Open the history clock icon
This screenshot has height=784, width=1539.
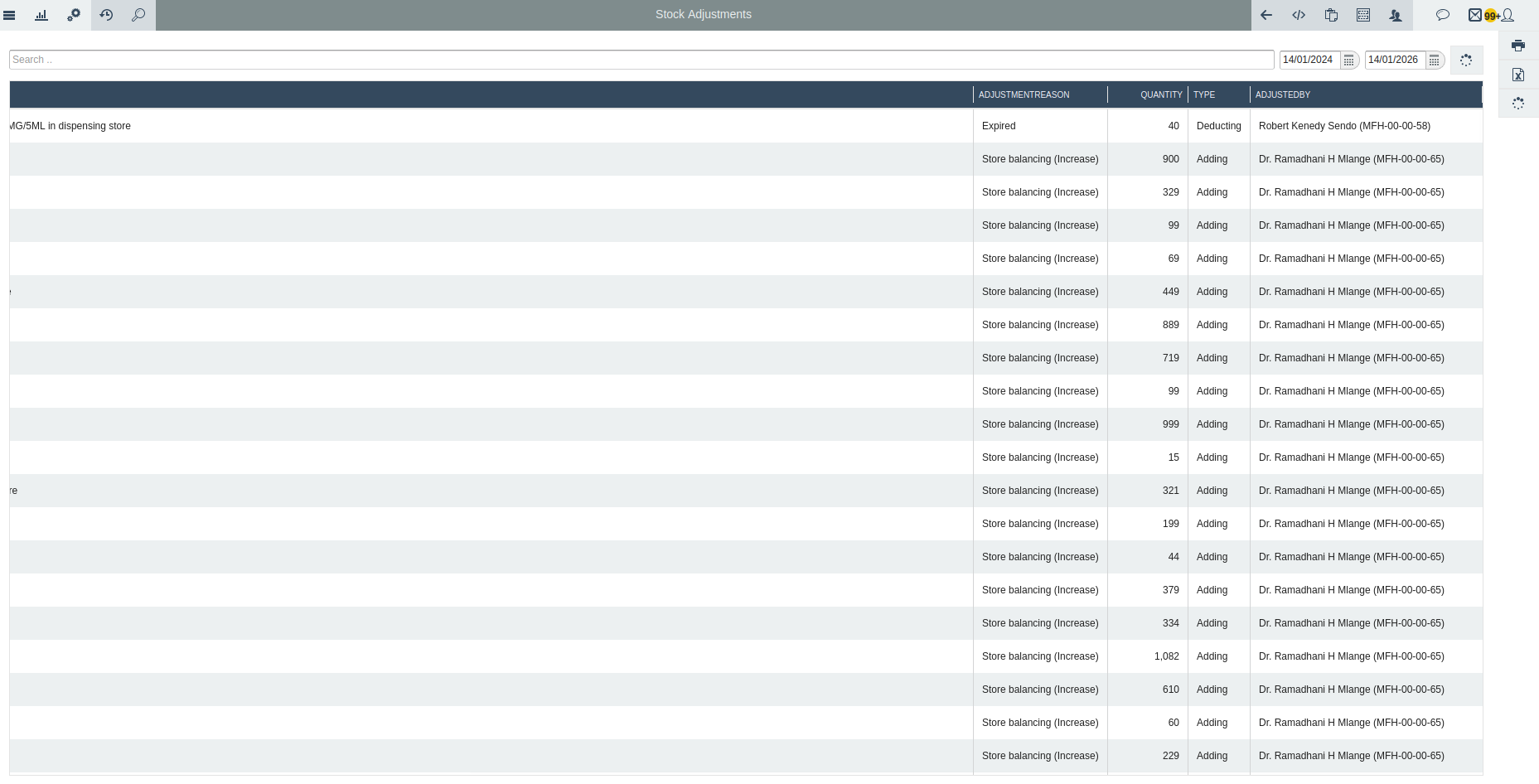106,15
